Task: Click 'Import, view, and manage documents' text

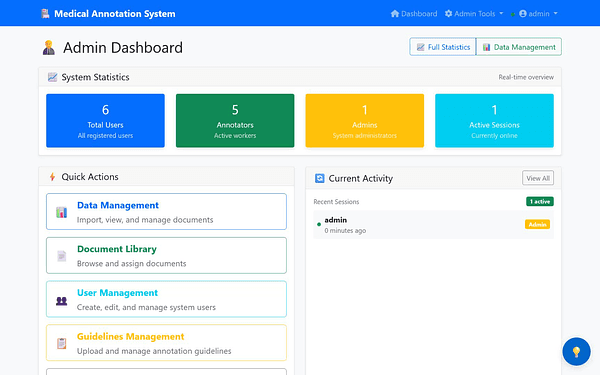Action: point(145,220)
